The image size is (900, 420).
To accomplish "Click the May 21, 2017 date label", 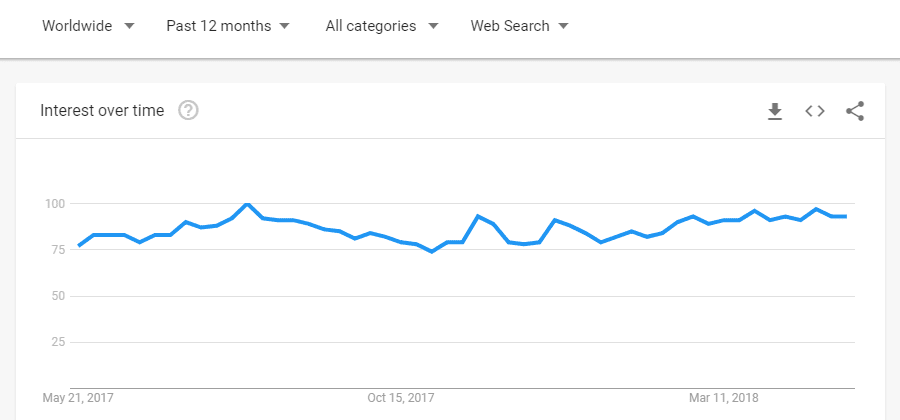I will point(79,398).
